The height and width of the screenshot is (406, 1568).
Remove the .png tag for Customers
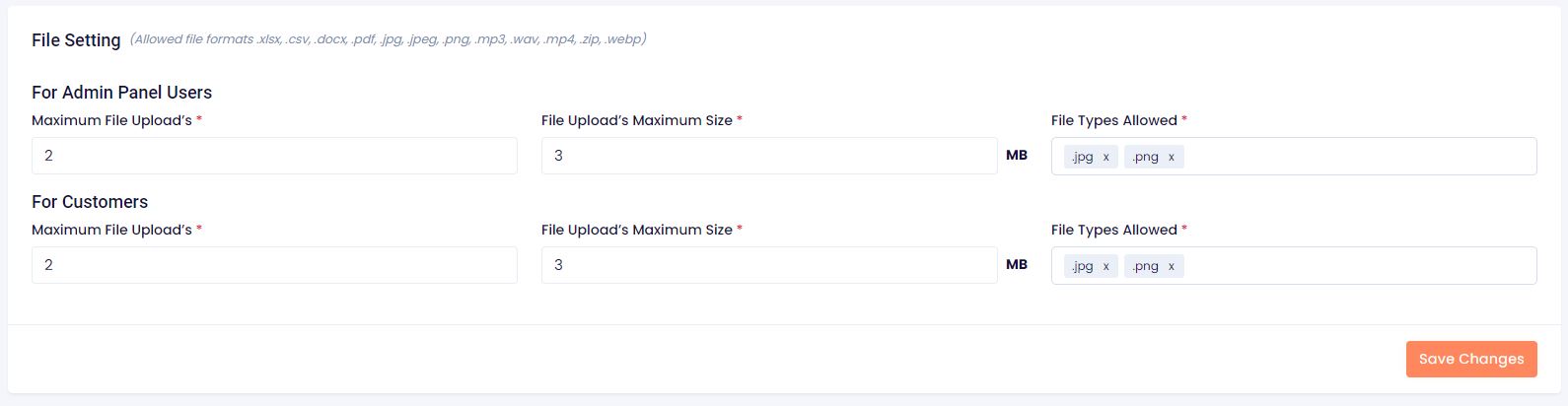tap(1172, 266)
